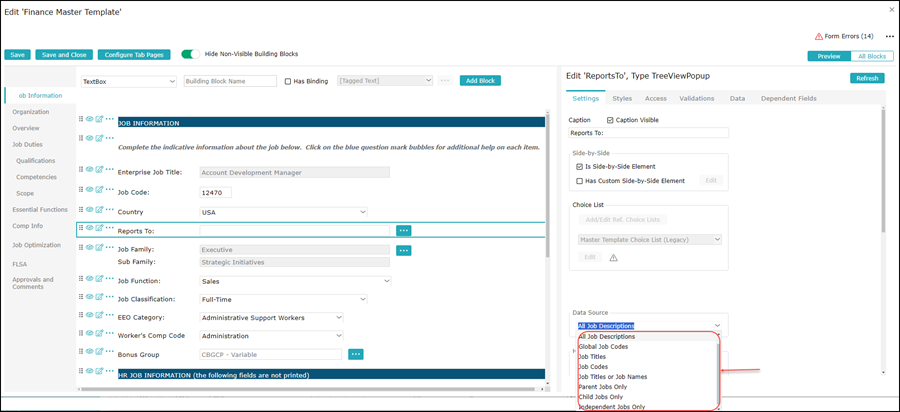900x412 pixels.
Task: Click the Form Errors warning icon
Action: click(x=819, y=36)
